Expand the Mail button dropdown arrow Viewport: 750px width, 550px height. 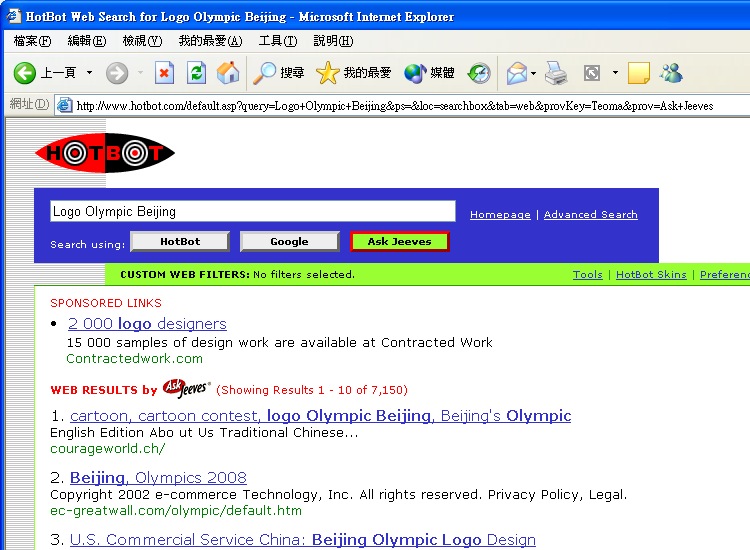click(x=534, y=73)
